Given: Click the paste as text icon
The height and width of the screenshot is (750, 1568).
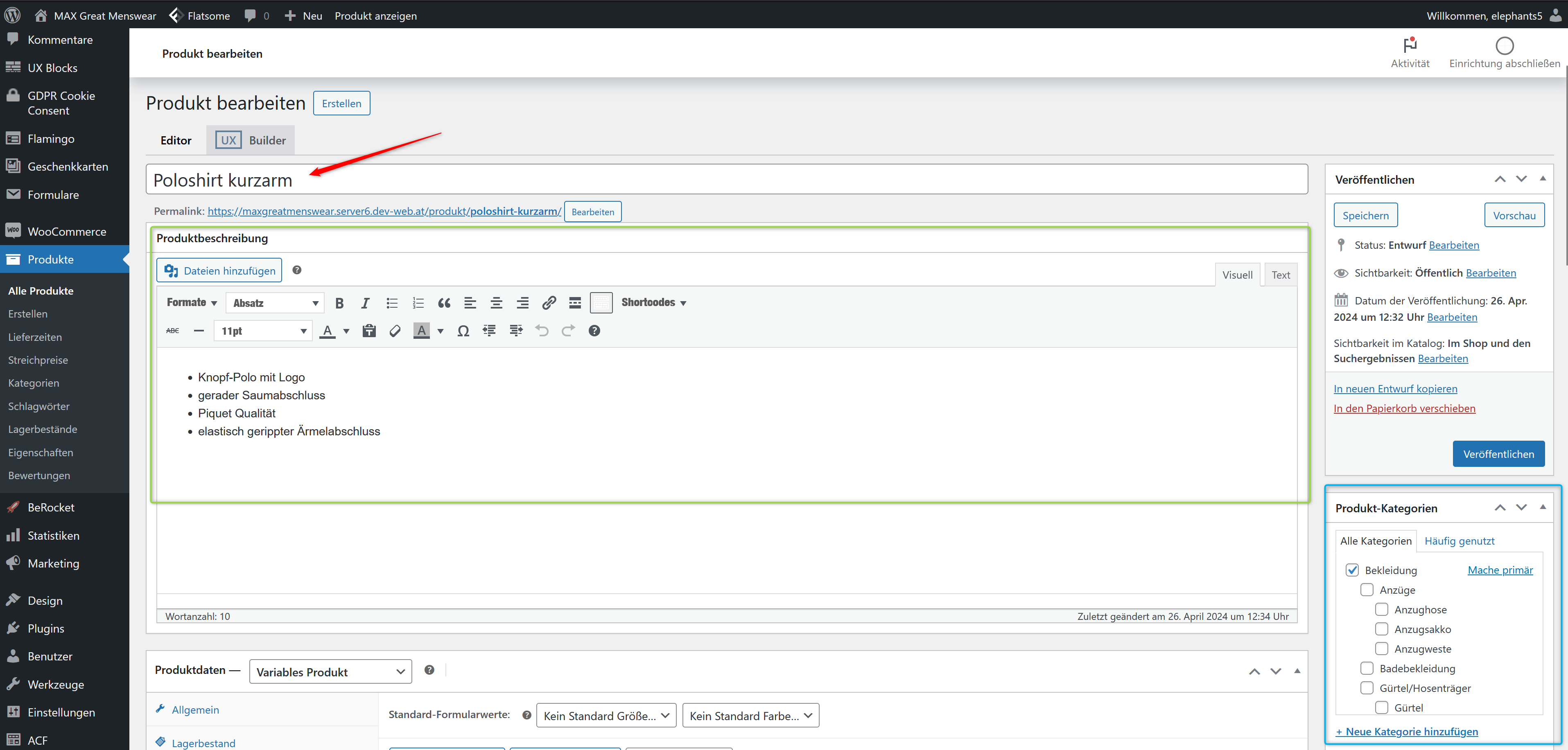Looking at the screenshot, I should click(x=369, y=331).
